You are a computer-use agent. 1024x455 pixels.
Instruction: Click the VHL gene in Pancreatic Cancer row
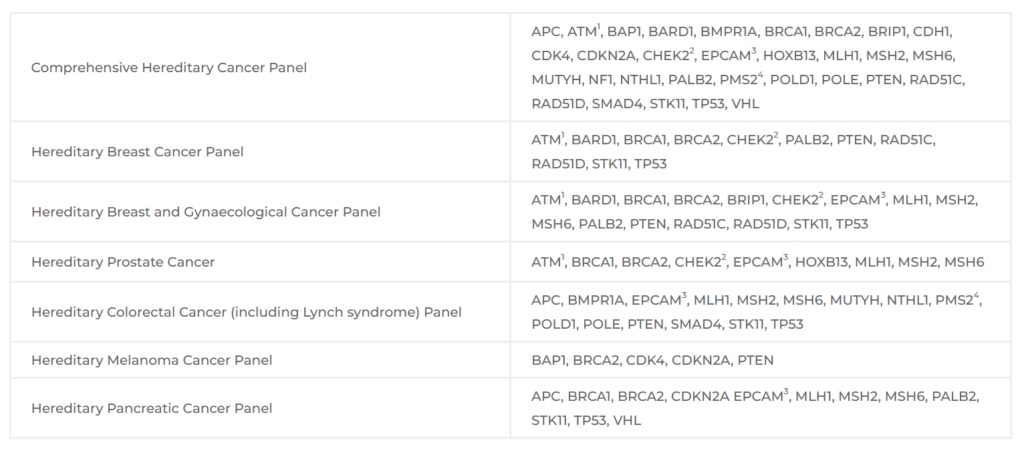(x=626, y=420)
